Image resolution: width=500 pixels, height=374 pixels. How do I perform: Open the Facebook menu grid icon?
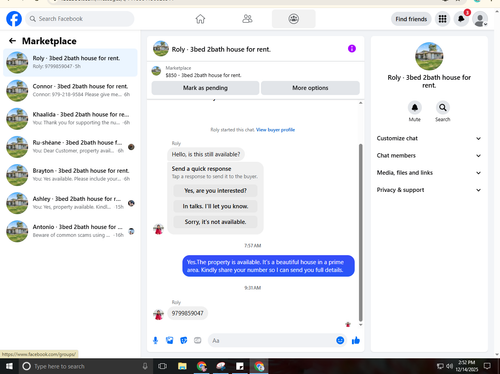tap(442, 19)
